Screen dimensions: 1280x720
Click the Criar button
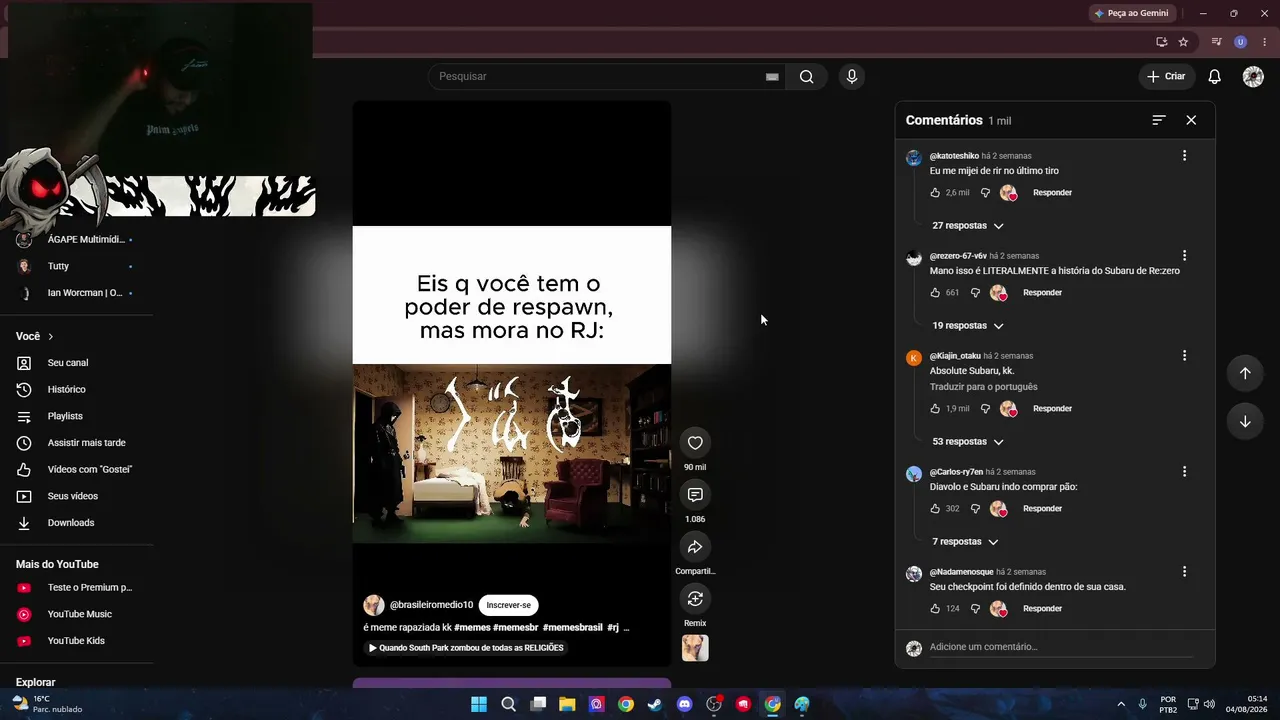point(1166,77)
